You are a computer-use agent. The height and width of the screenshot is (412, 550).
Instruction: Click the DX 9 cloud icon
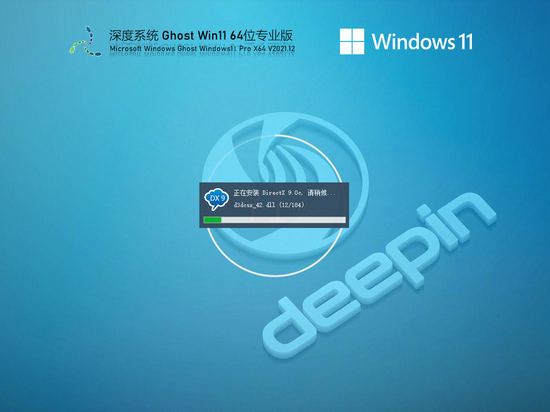point(217,199)
